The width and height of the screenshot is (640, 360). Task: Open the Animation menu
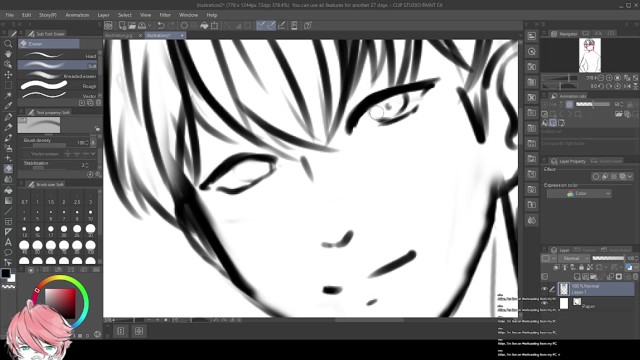tap(77, 15)
